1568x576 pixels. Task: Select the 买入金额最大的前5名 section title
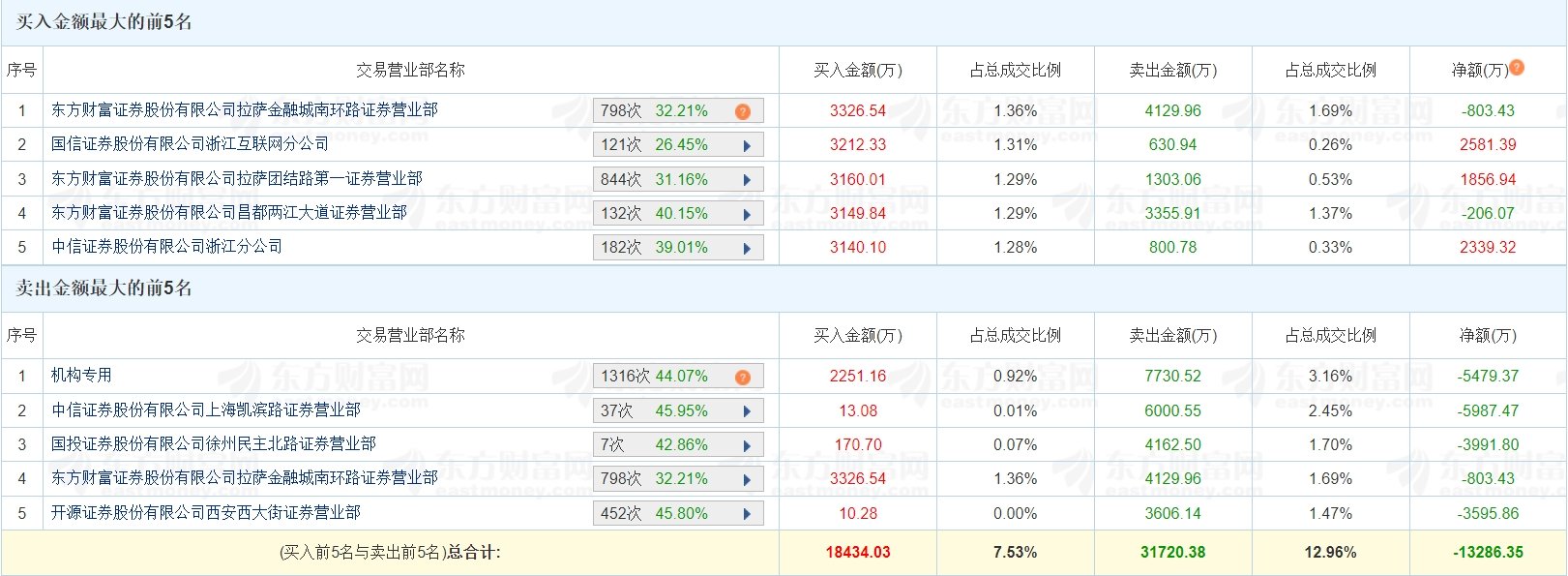tap(104, 22)
